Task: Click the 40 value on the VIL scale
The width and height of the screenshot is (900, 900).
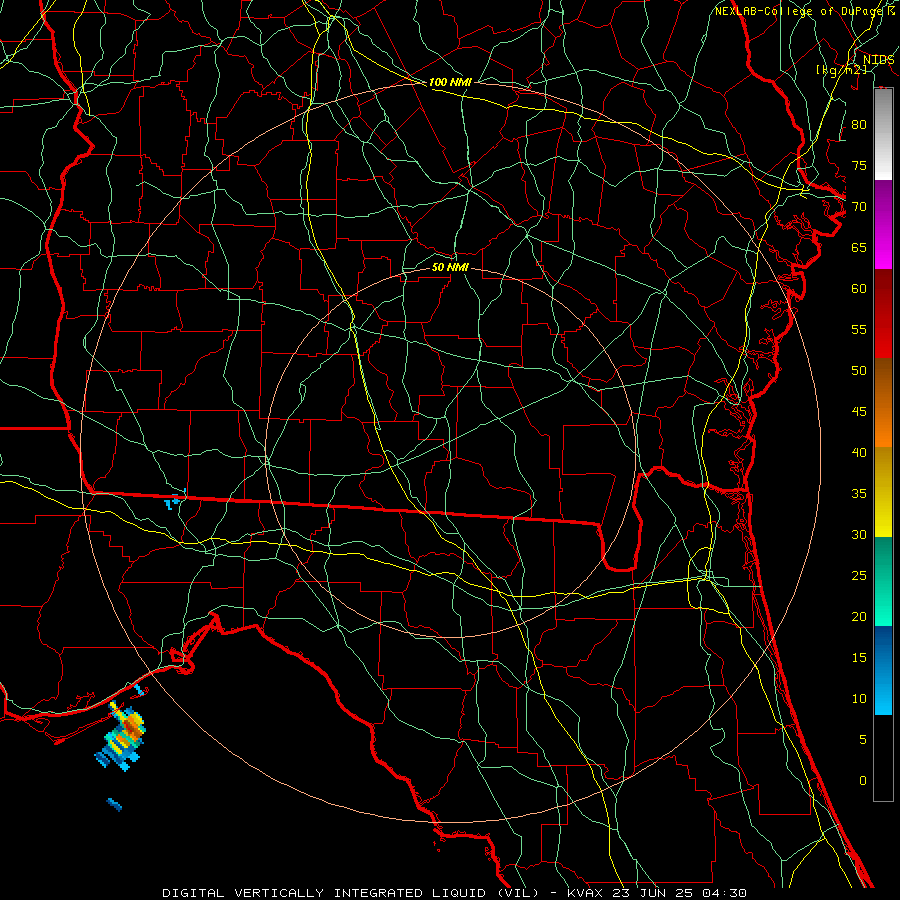Action: point(859,452)
